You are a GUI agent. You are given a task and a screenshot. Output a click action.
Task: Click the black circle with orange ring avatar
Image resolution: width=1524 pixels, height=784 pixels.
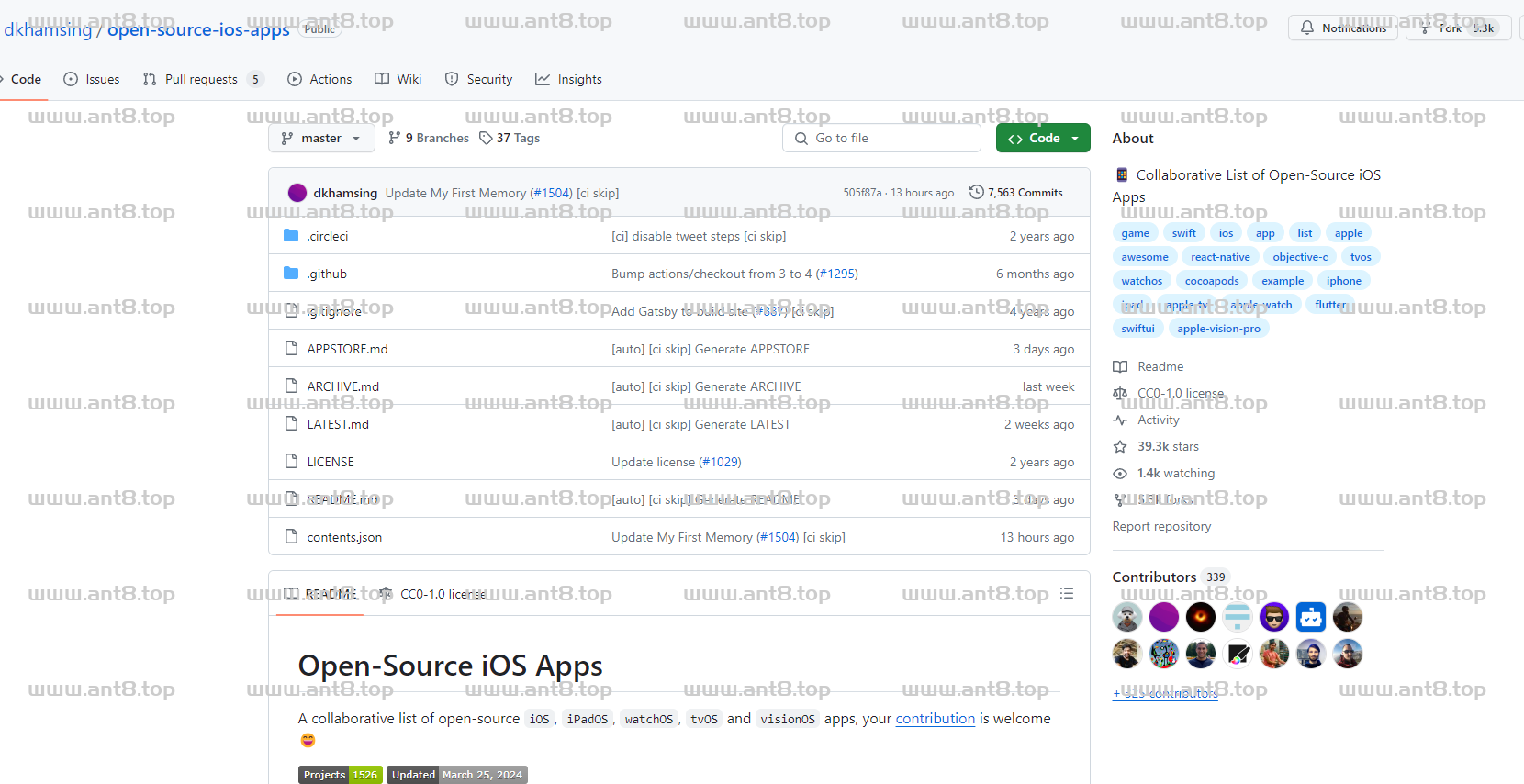1200,617
